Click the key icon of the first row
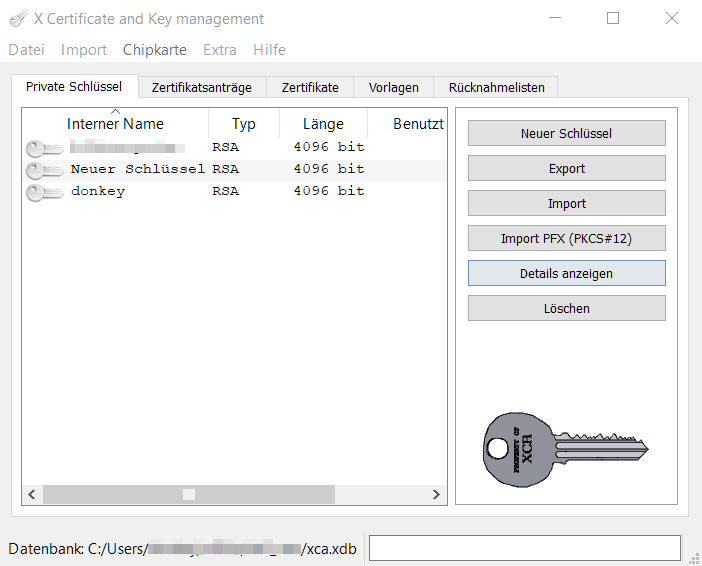Viewport: 702px width, 566px height. [x=44, y=148]
